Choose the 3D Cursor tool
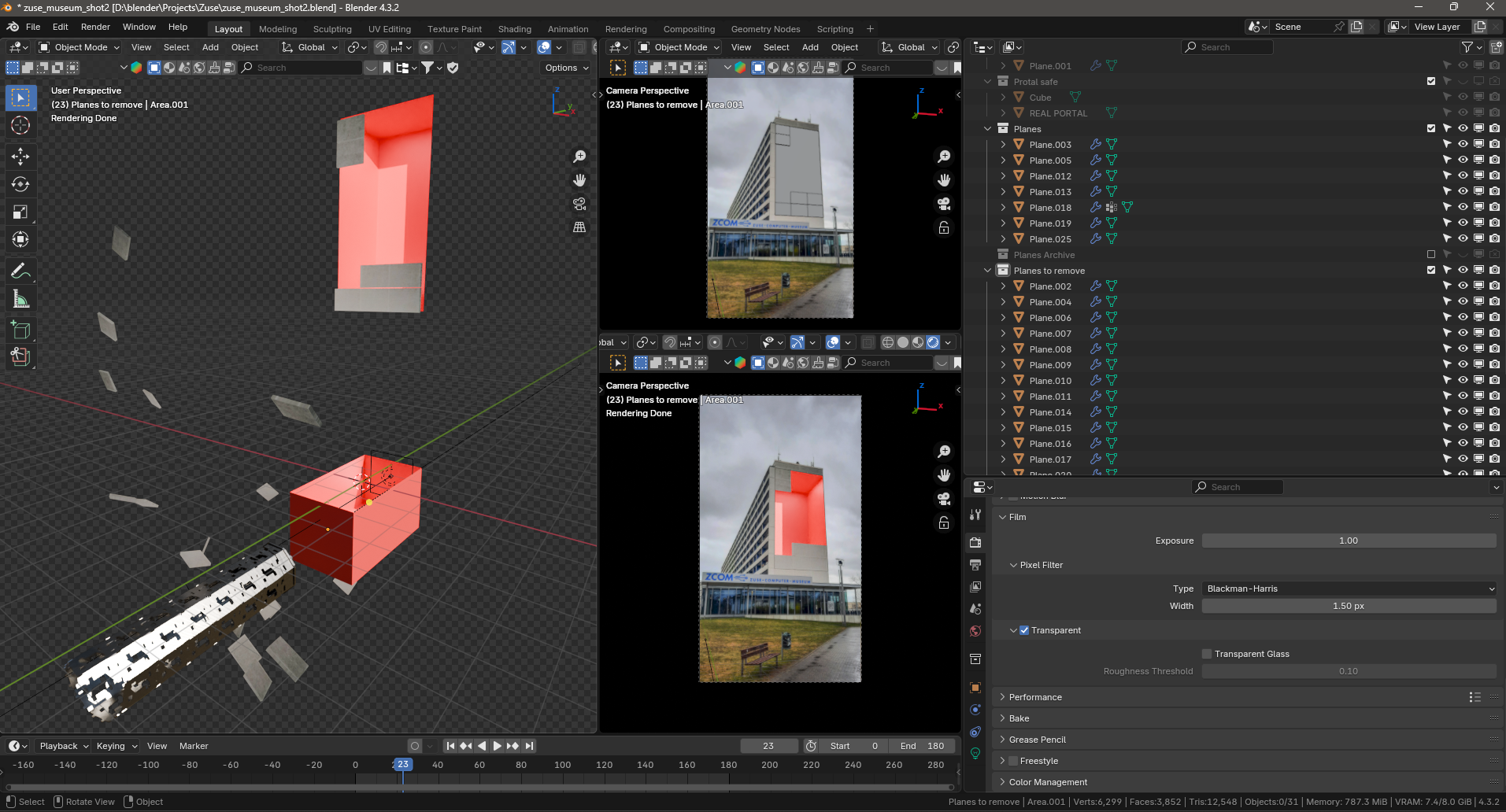Image resolution: width=1506 pixels, height=812 pixels. coord(20,125)
